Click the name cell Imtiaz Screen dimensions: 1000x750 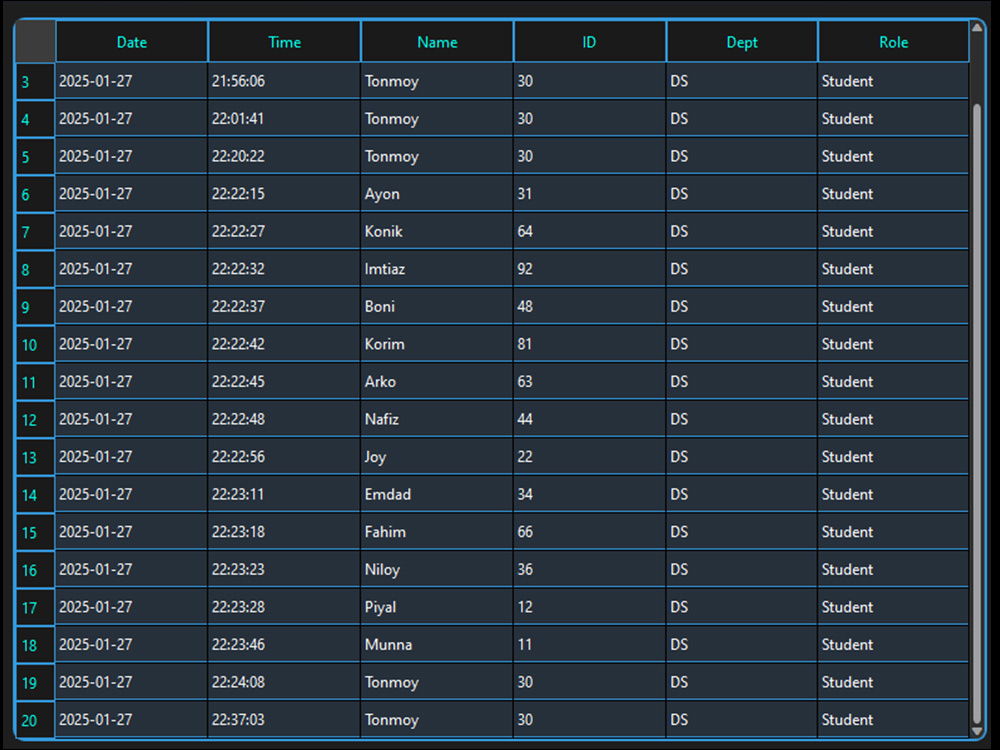(x=437, y=269)
